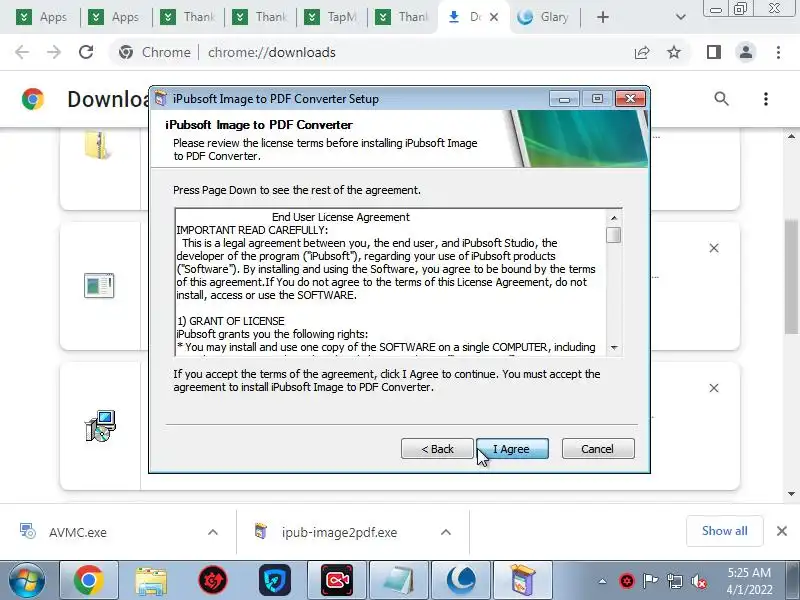This screenshot has height=600, width=800.
Task: Bookmark this page with star icon
Action: (x=674, y=52)
